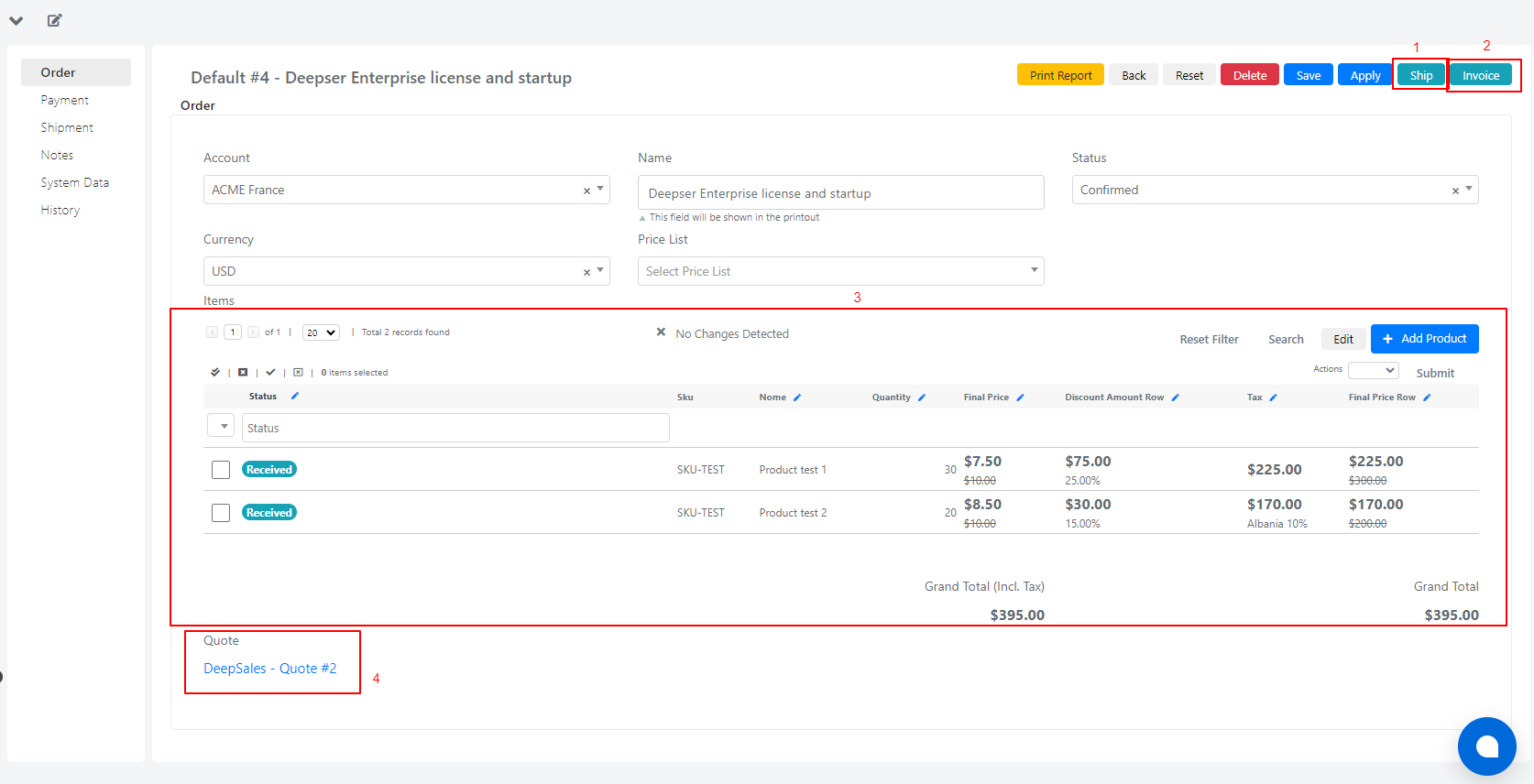This screenshot has width=1534, height=784.
Task: Click the pencil icon next to Final Price column
Action: 1020,397
